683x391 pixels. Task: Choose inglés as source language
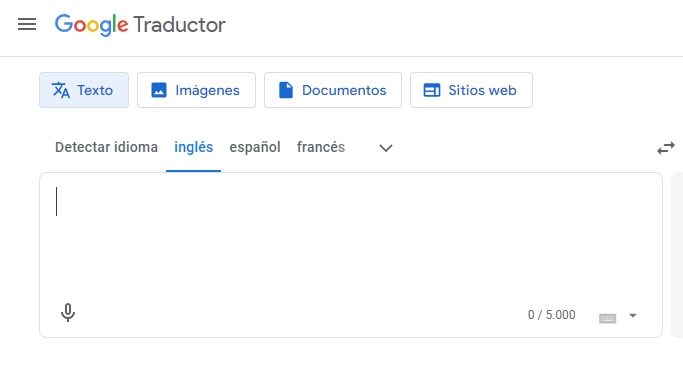(193, 147)
